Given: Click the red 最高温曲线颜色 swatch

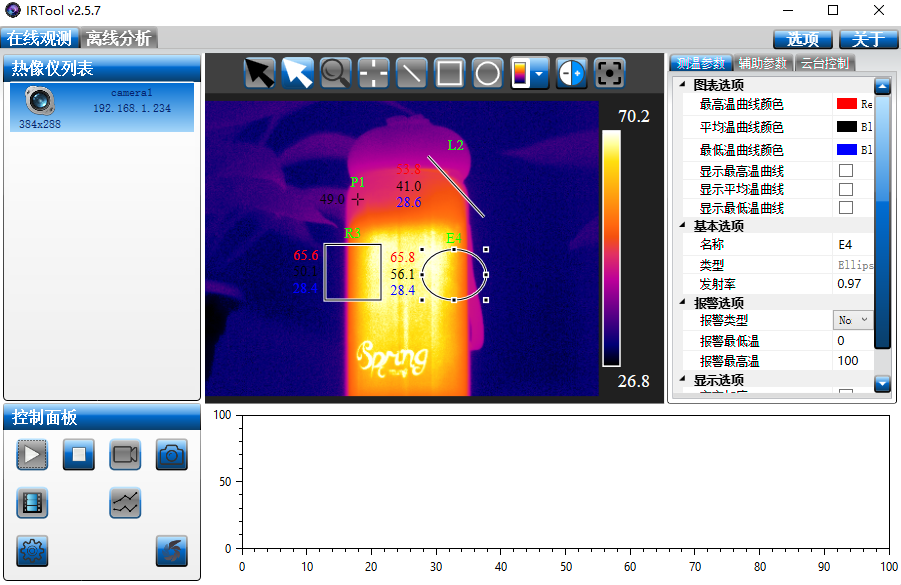Looking at the screenshot, I should [x=846, y=104].
